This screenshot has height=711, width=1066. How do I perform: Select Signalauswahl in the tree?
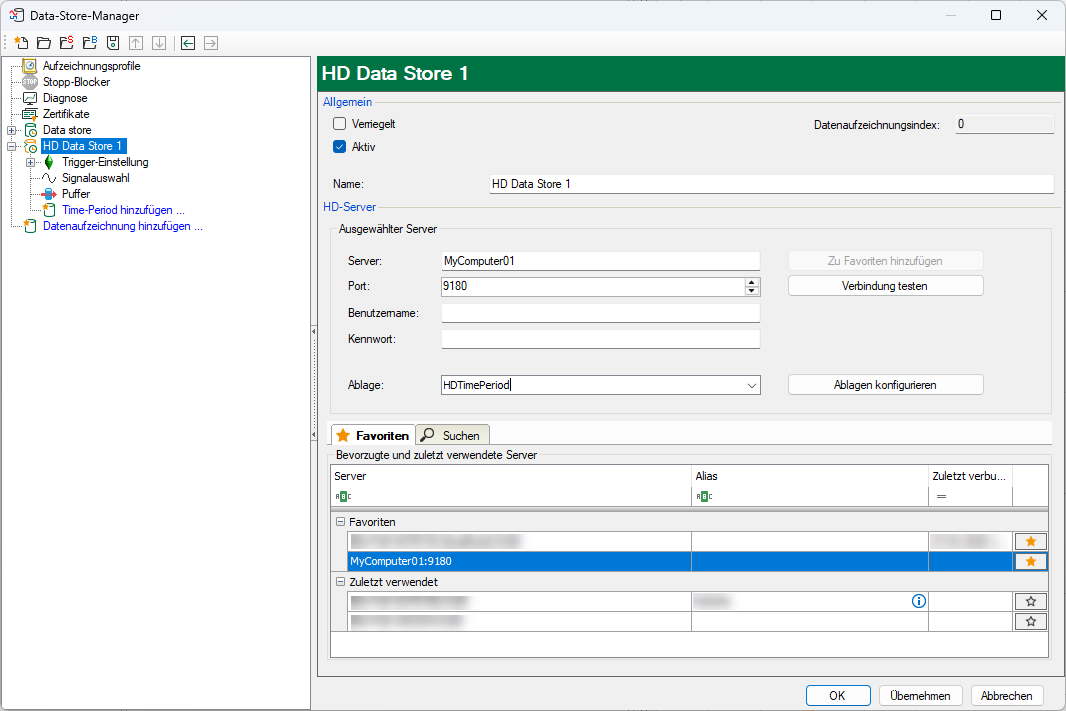(x=95, y=178)
